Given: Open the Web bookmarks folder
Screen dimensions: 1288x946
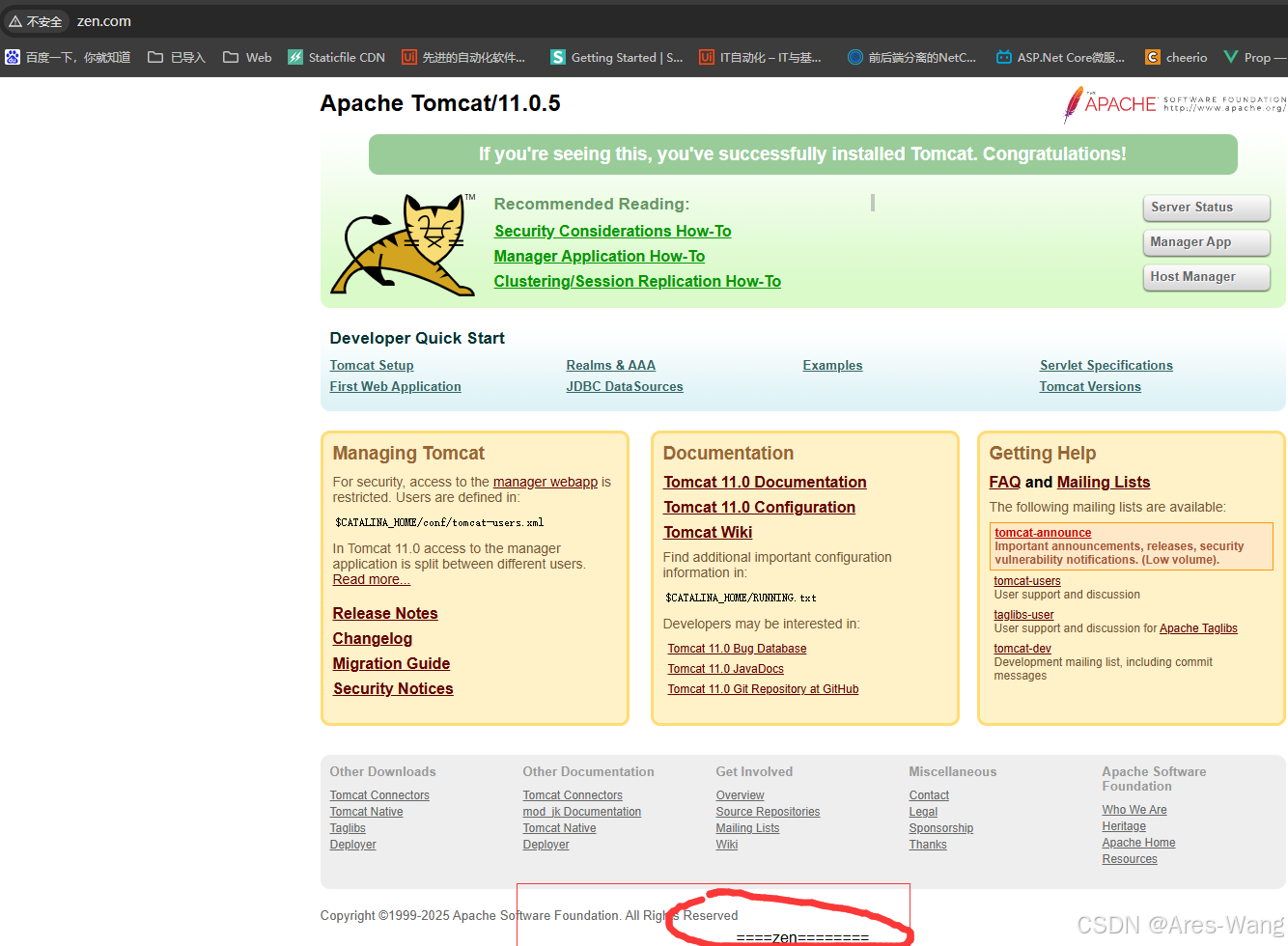Looking at the screenshot, I should coord(247,57).
